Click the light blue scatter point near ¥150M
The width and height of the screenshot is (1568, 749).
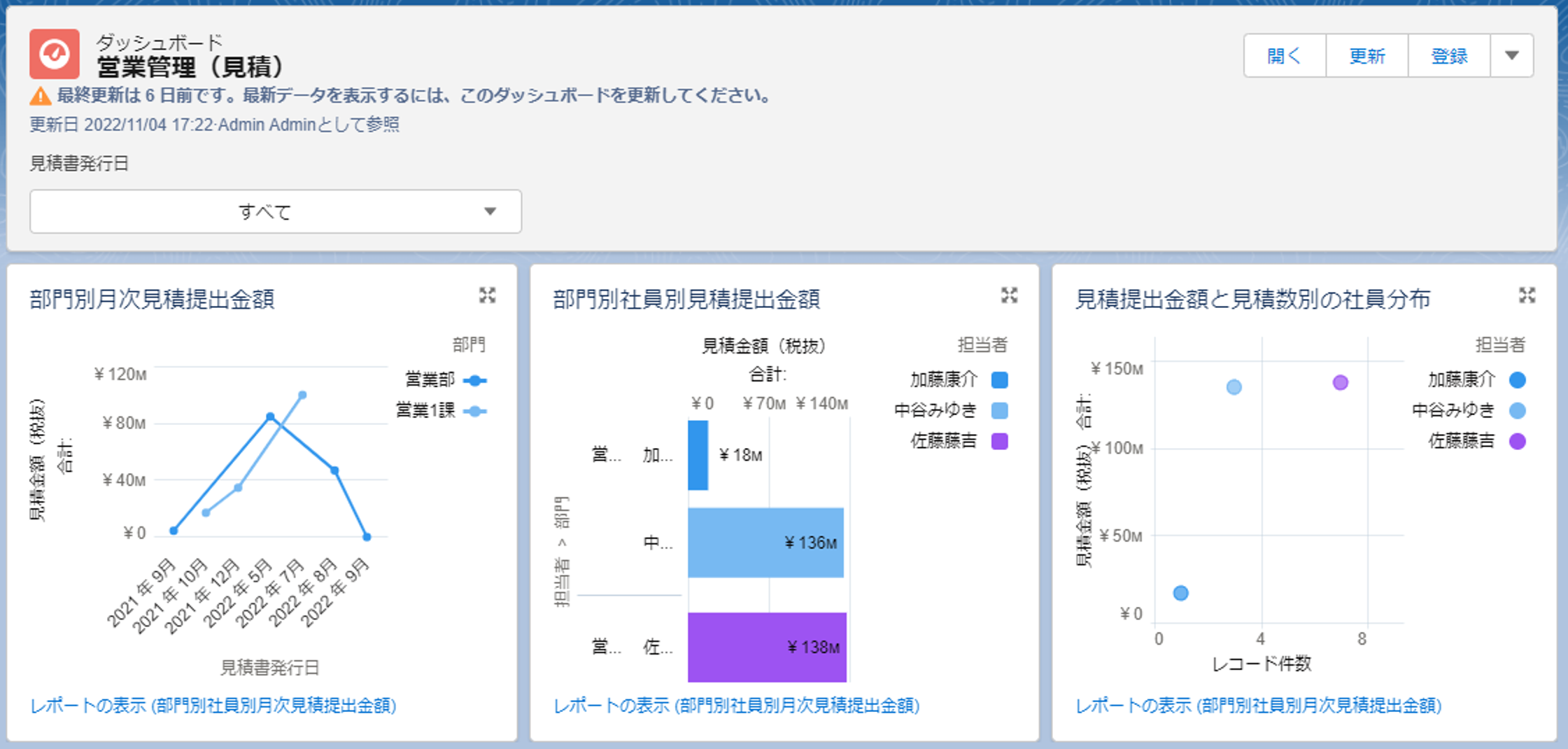pyautogui.click(x=1234, y=387)
